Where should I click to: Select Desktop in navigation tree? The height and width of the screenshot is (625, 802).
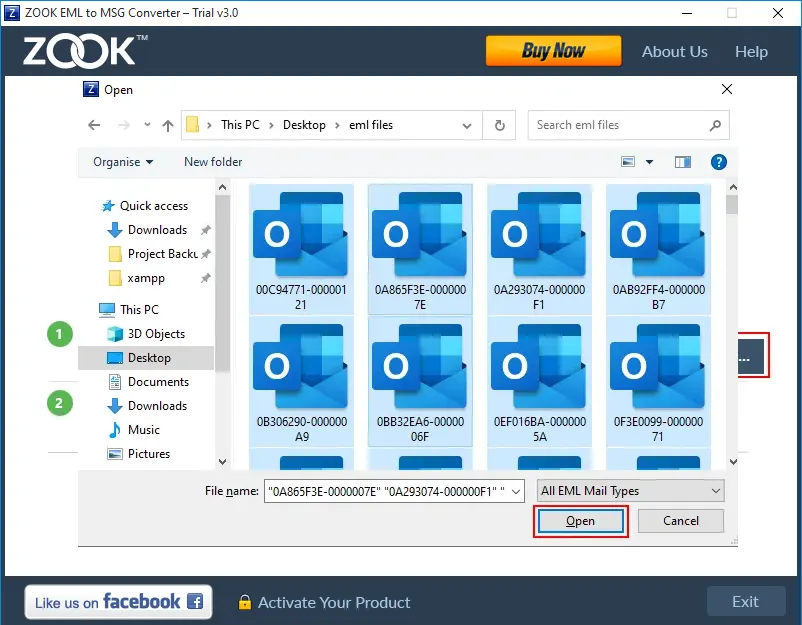[146, 358]
